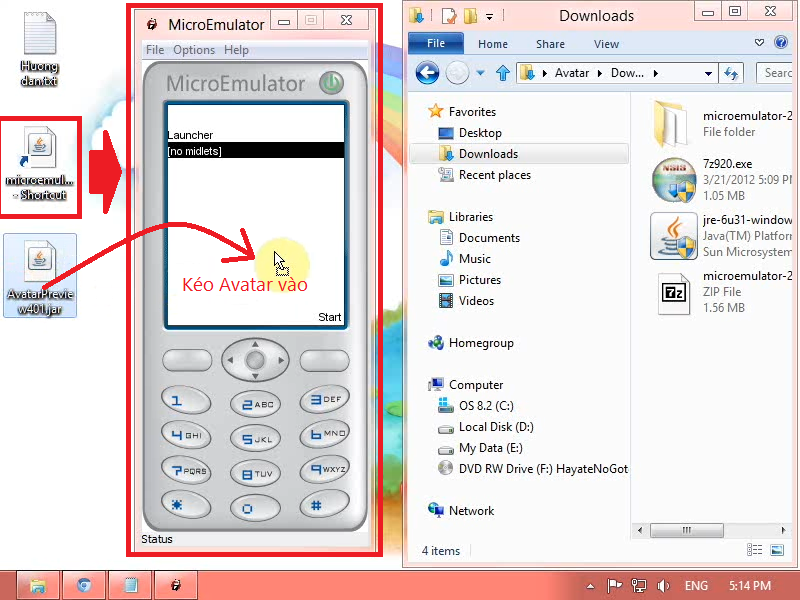The height and width of the screenshot is (600, 800).
Task: Click the 6 MNO keypad key
Action: pyautogui.click(x=324, y=434)
